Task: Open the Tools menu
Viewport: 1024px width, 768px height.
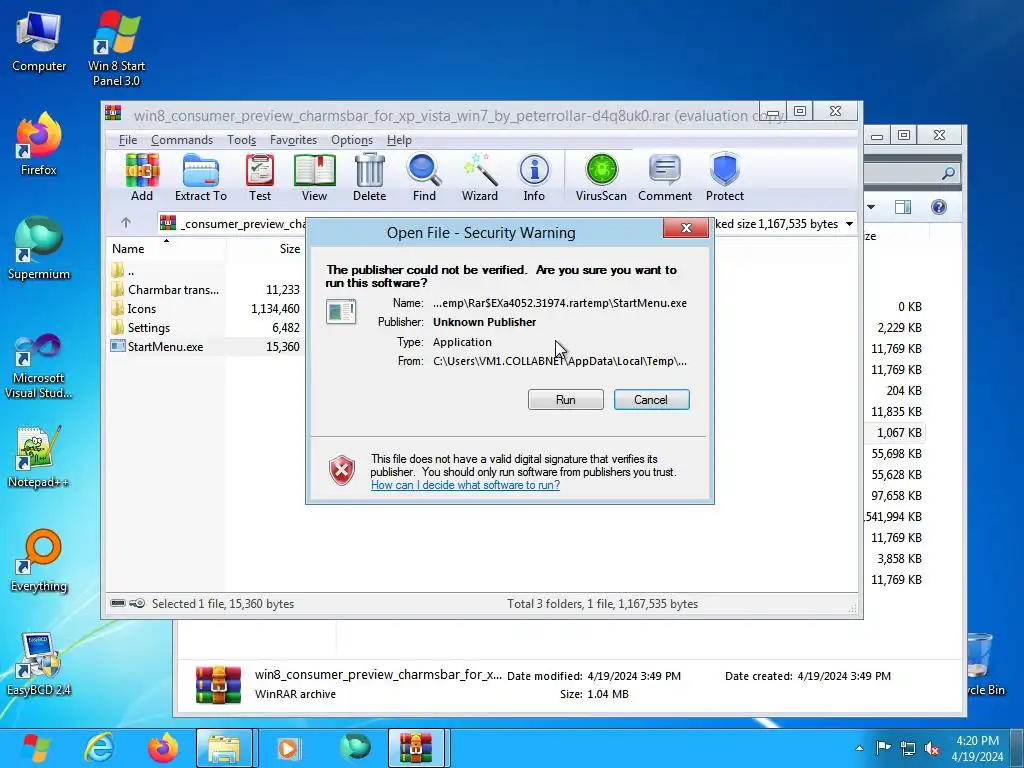Action: coord(241,140)
